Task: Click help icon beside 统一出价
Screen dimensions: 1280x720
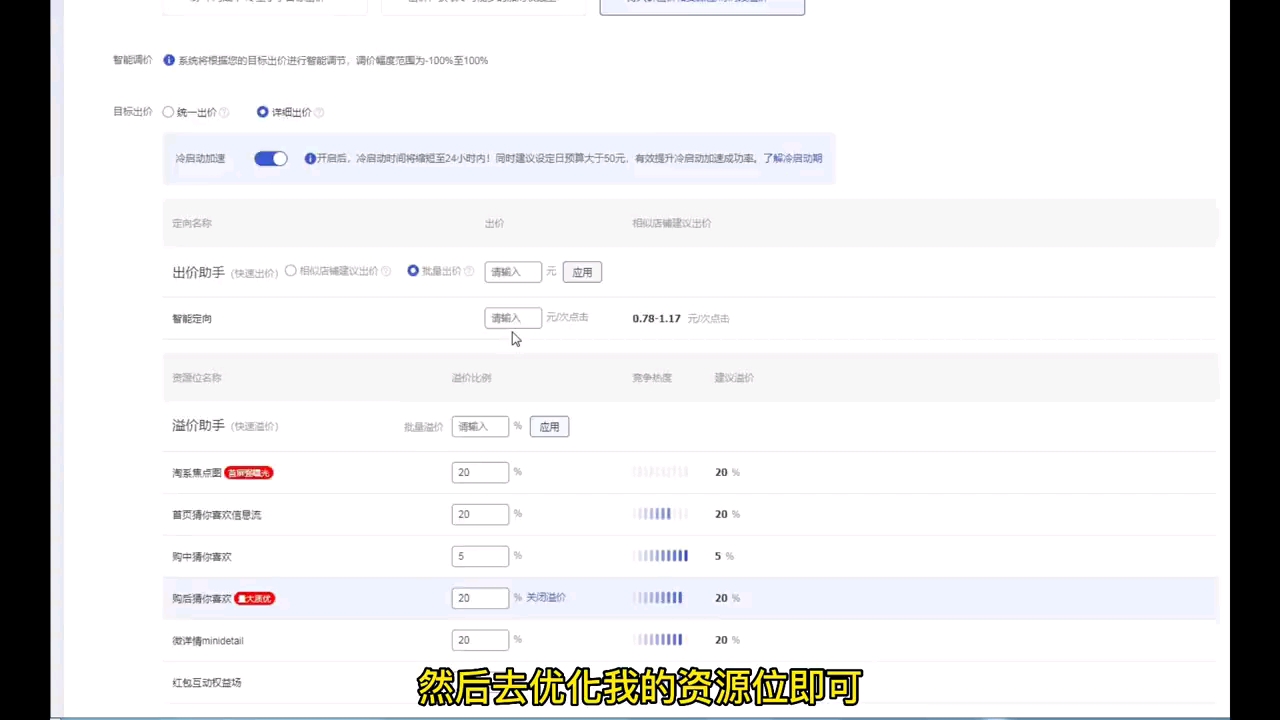Action: coord(224,113)
